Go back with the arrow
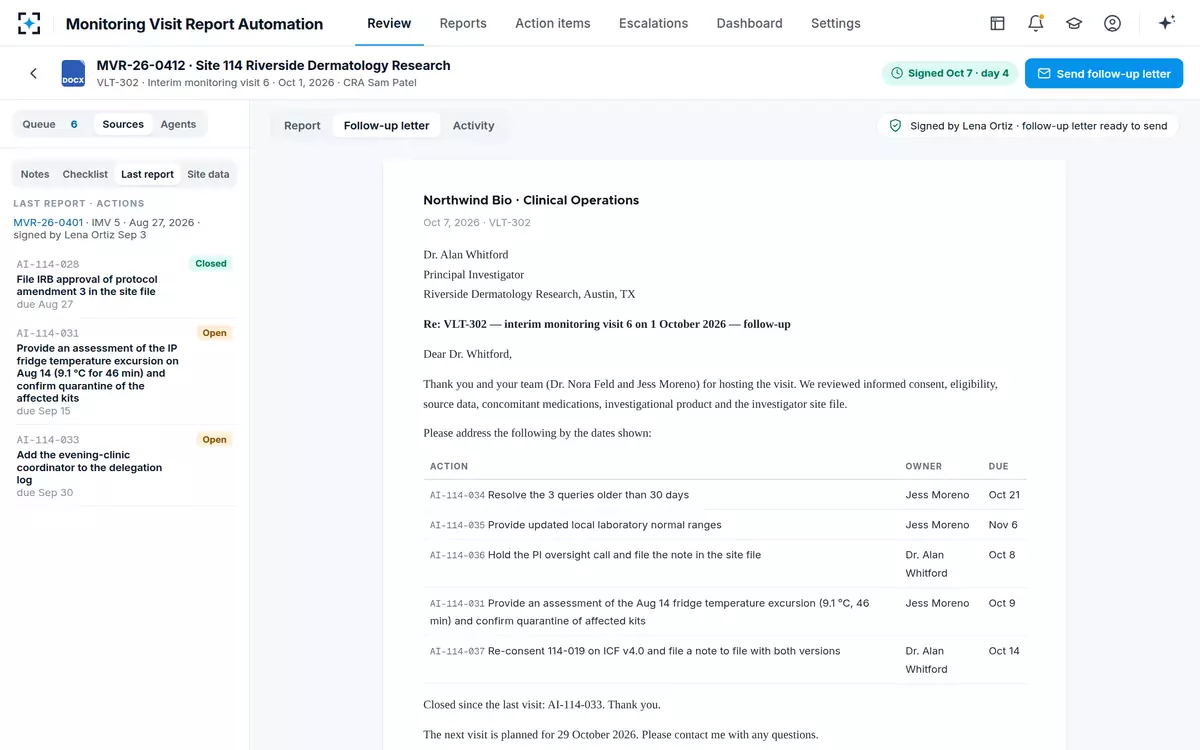Viewport: 1200px width, 750px height. tap(34, 73)
